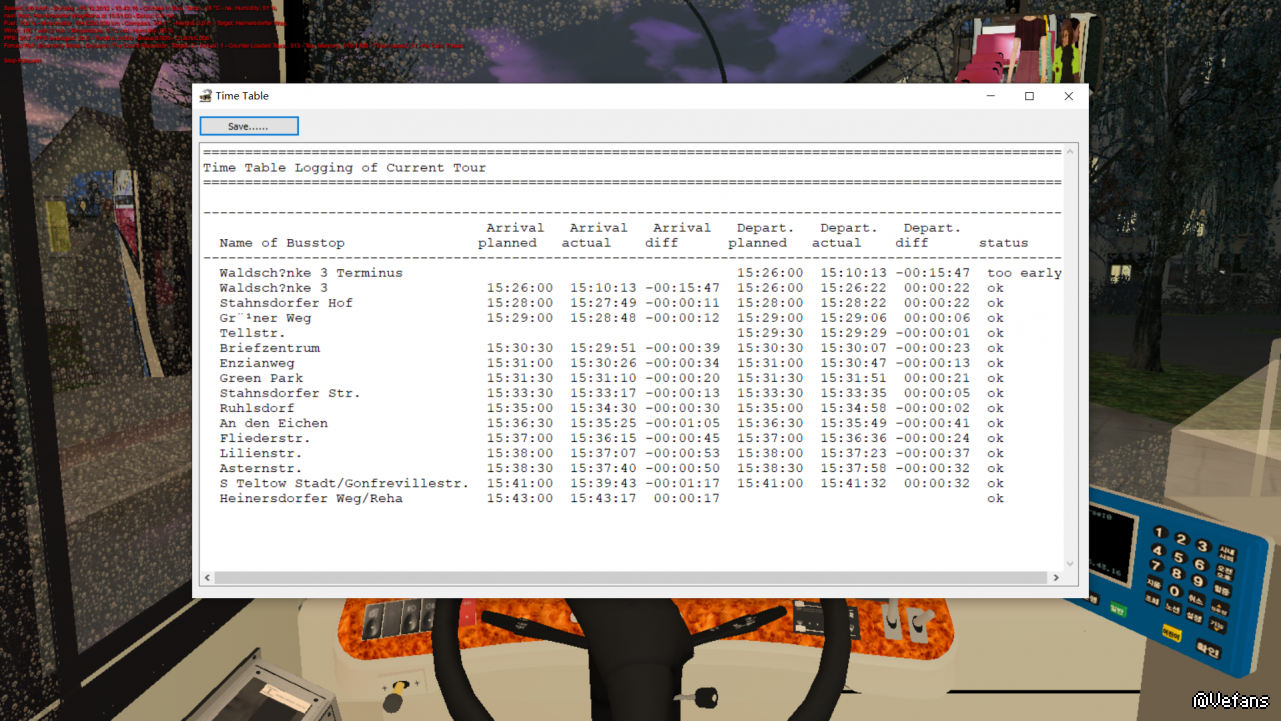
Task: Click the vertical scrollbar down arrow
Action: [1070, 564]
